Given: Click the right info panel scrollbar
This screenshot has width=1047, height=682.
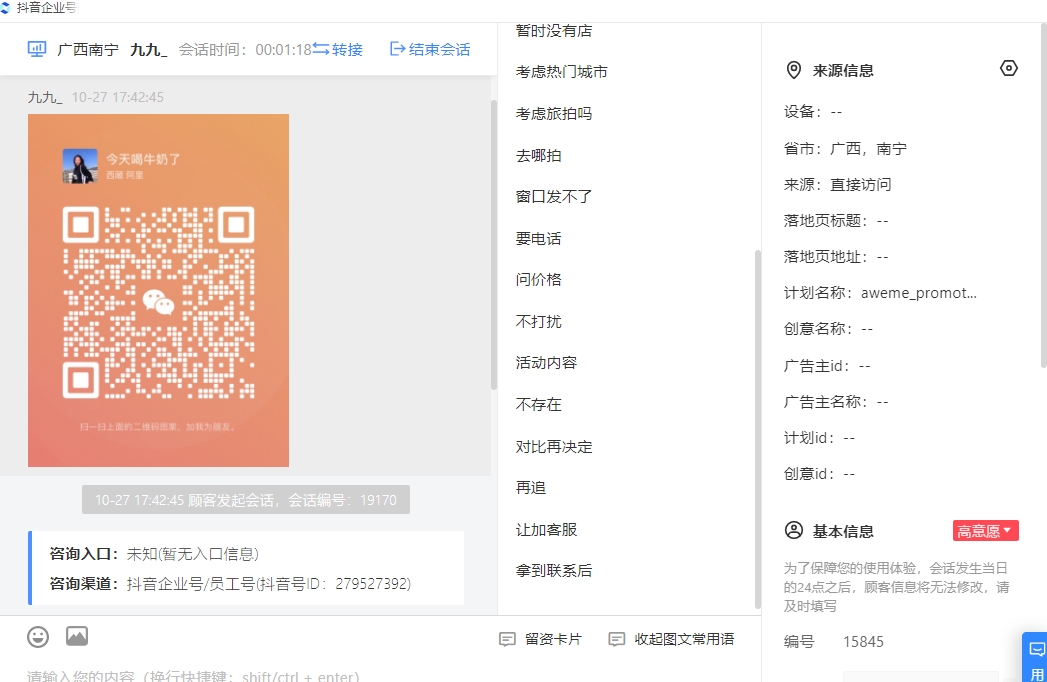Looking at the screenshot, I should [1044, 195].
